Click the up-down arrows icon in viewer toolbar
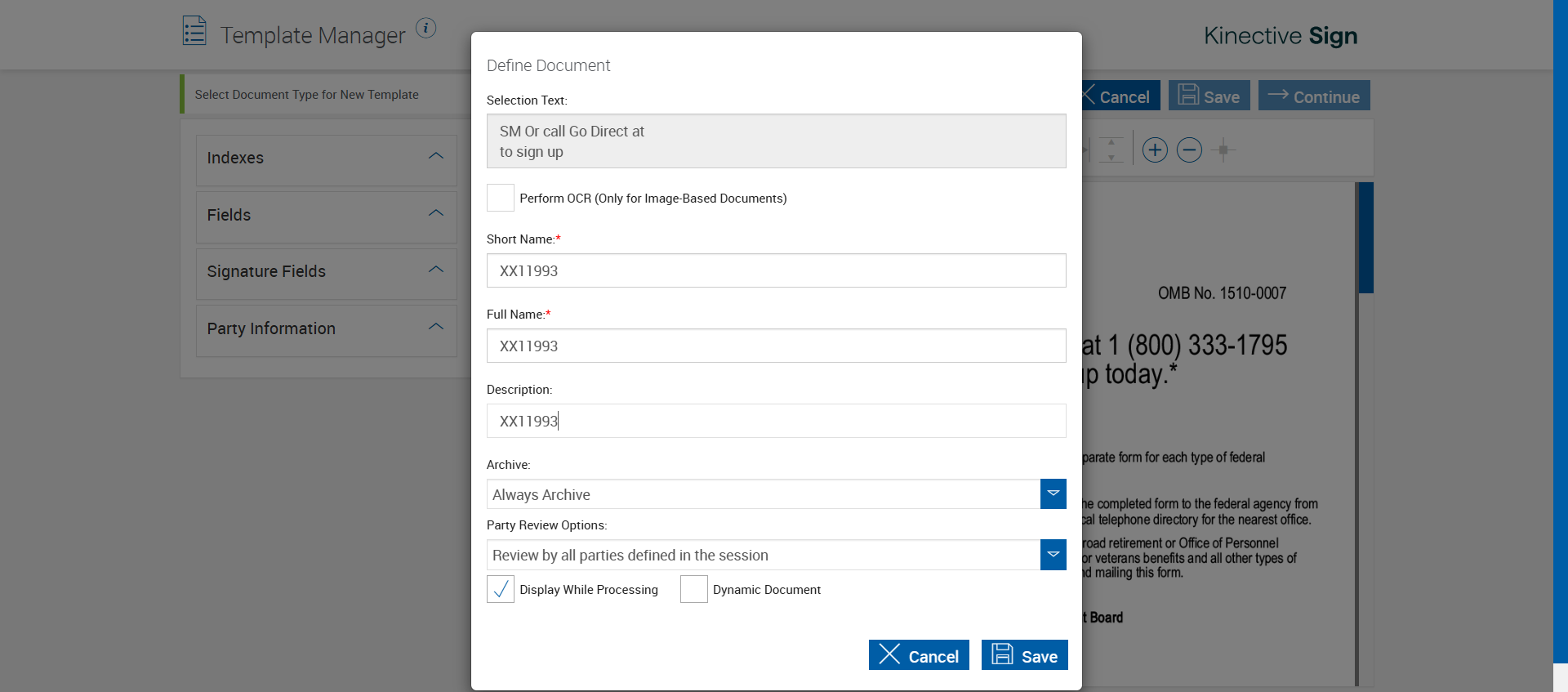 pos(1111,150)
